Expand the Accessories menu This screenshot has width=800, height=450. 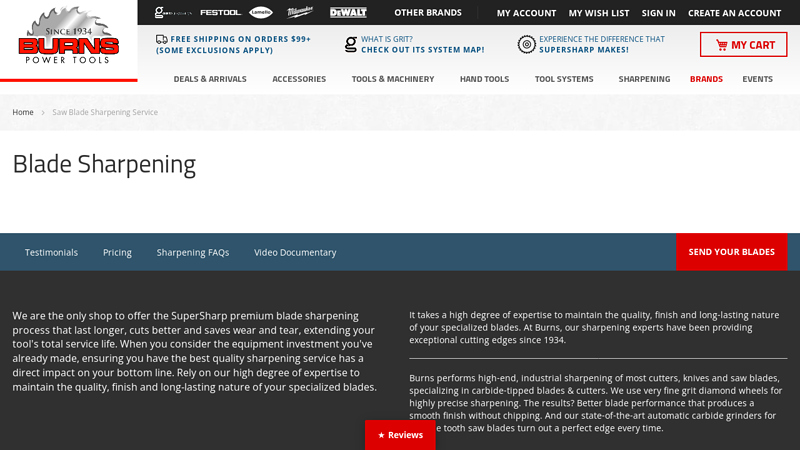click(298, 79)
